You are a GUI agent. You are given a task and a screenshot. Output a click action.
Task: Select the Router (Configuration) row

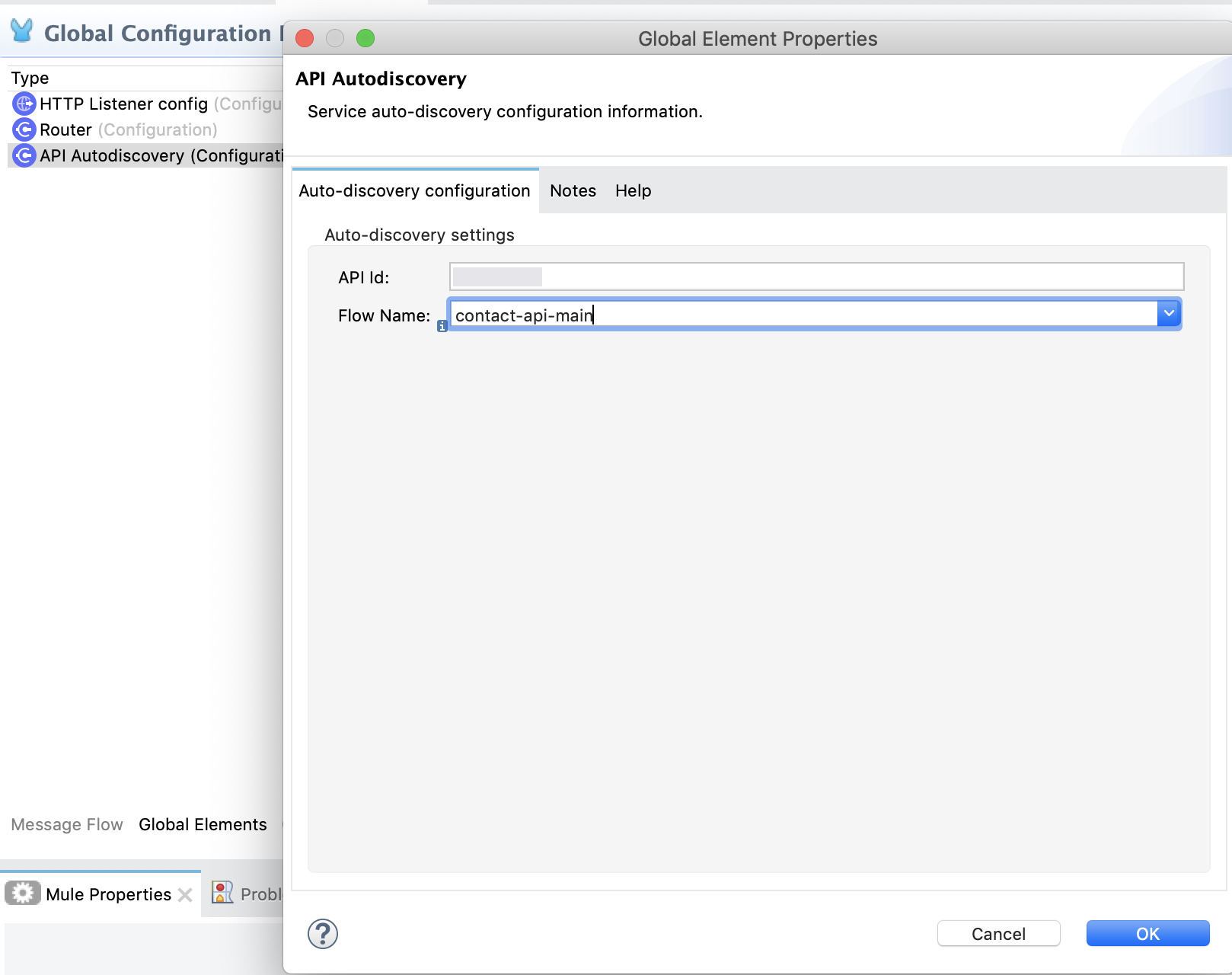pyautogui.click(x=145, y=129)
